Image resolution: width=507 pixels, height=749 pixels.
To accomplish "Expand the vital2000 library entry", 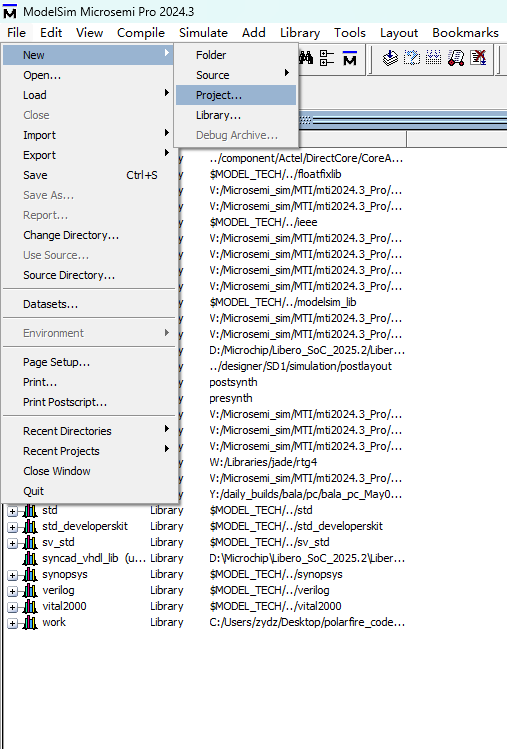I will click(x=12, y=607).
